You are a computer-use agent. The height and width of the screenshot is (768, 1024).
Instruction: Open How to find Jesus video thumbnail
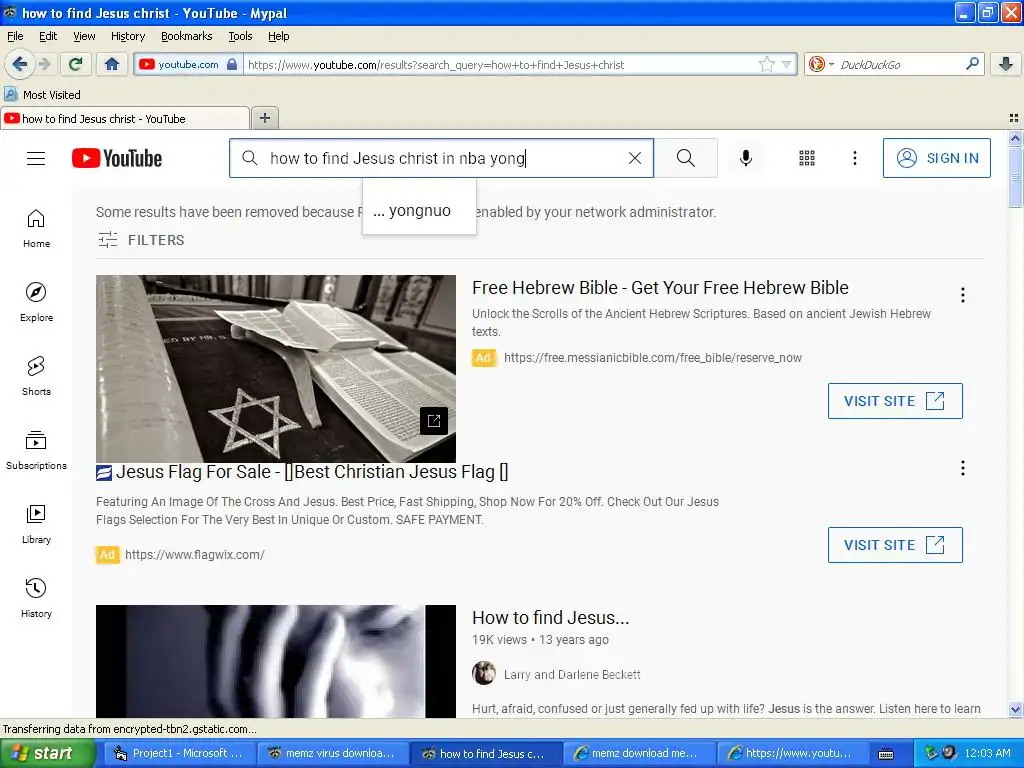pyautogui.click(x=276, y=662)
